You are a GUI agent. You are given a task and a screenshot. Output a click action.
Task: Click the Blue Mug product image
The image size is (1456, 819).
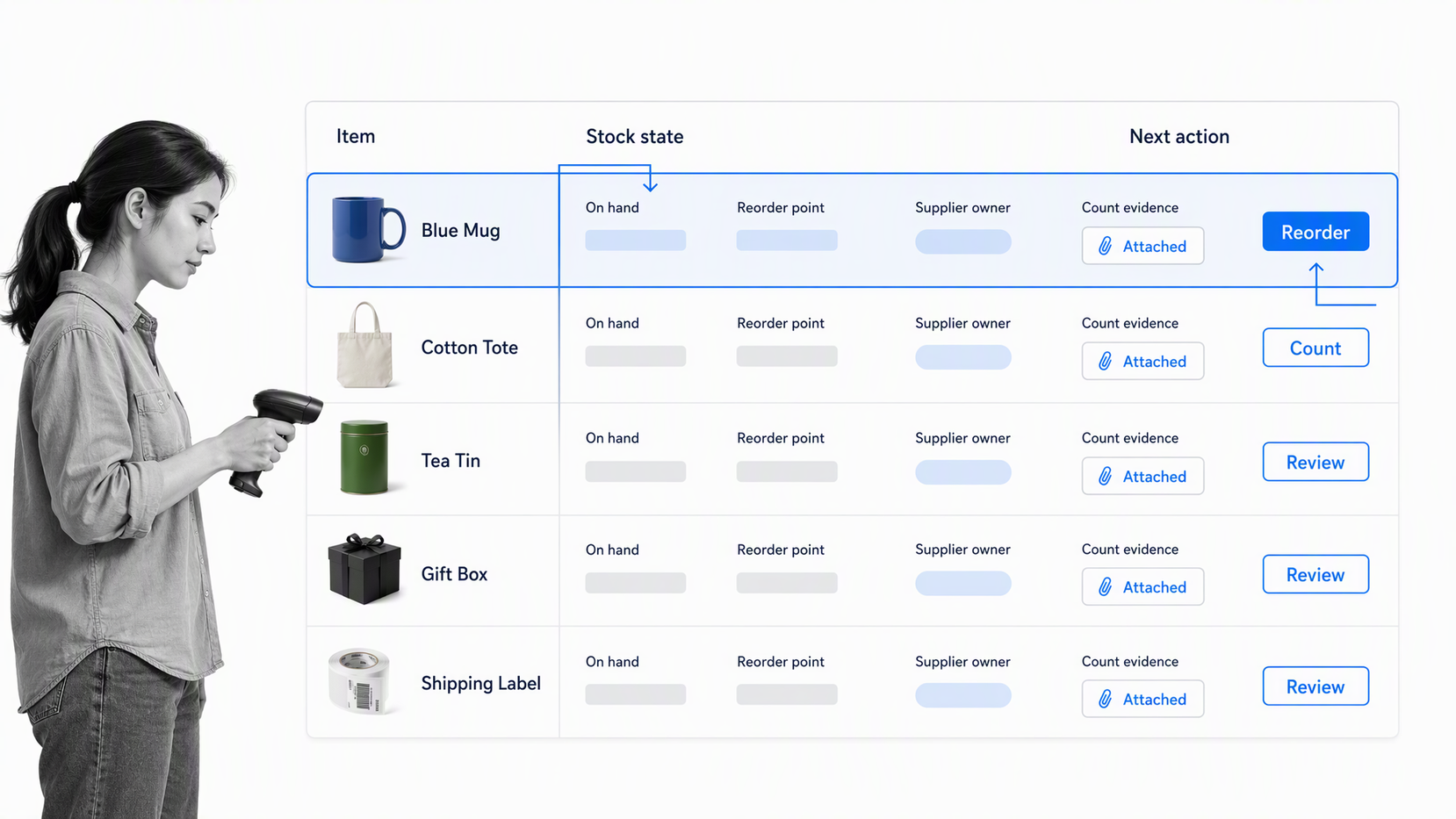(368, 230)
